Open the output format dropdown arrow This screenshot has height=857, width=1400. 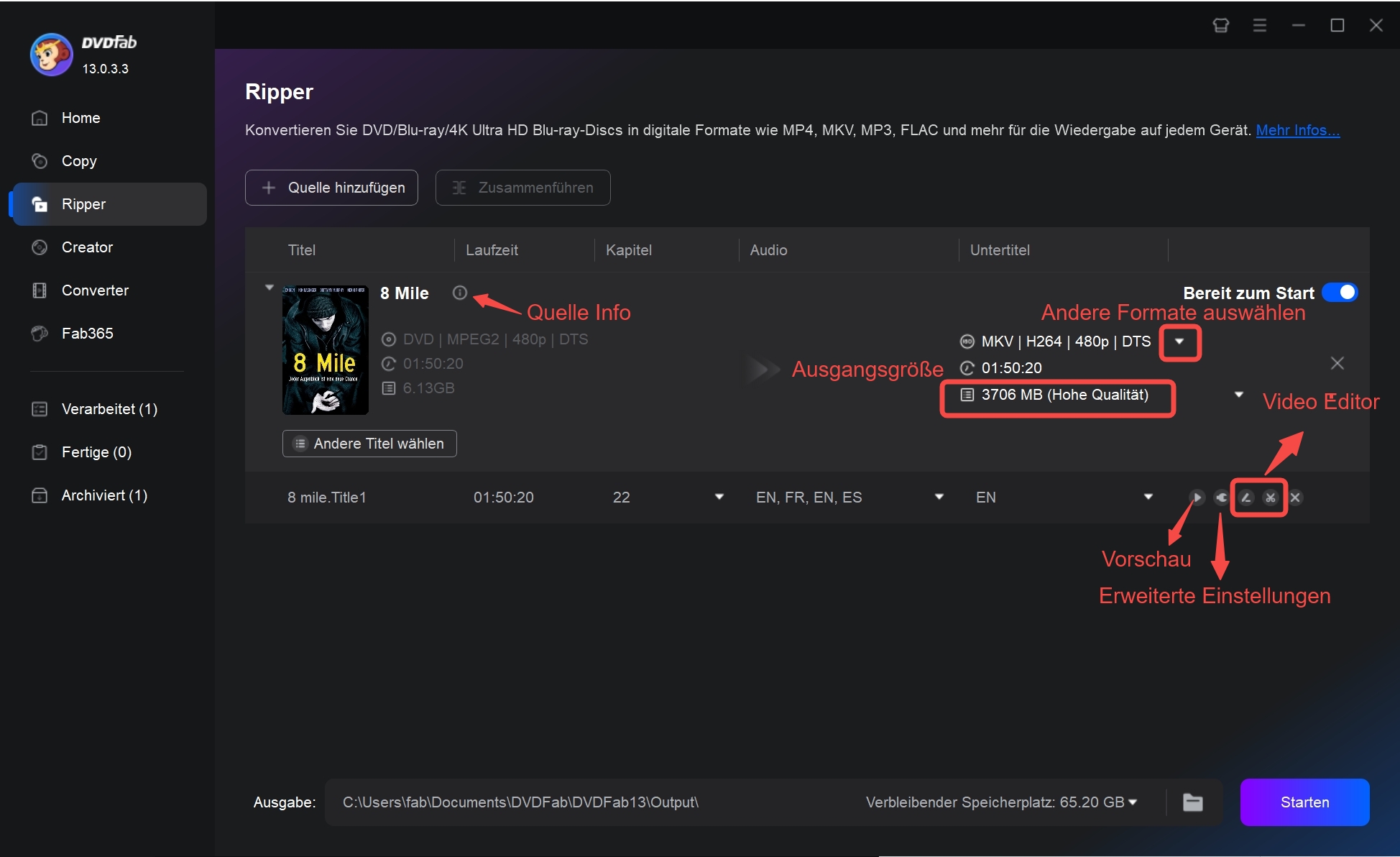pyautogui.click(x=1179, y=342)
